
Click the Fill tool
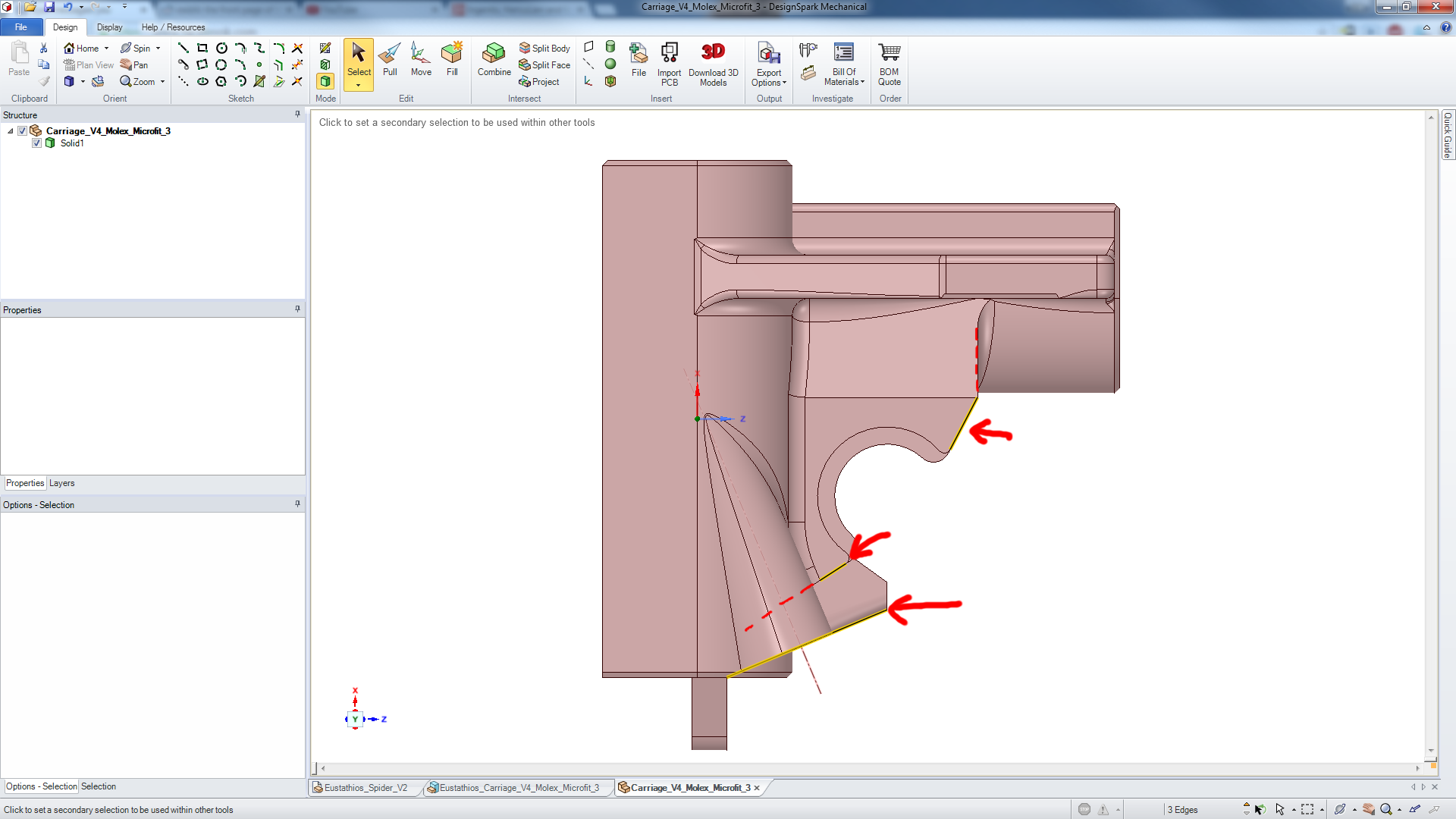click(452, 59)
